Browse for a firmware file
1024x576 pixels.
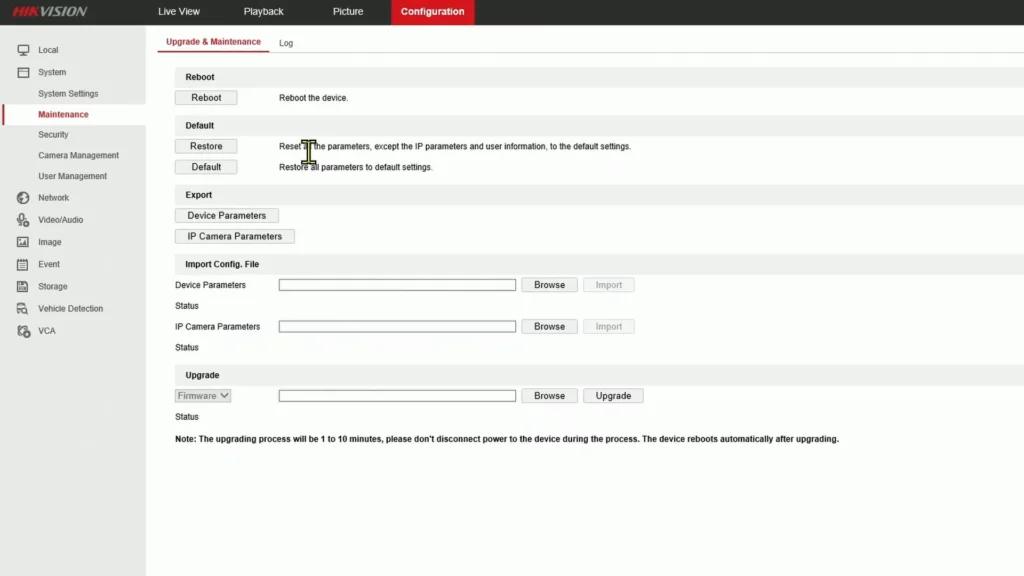[x=548, y=395]
